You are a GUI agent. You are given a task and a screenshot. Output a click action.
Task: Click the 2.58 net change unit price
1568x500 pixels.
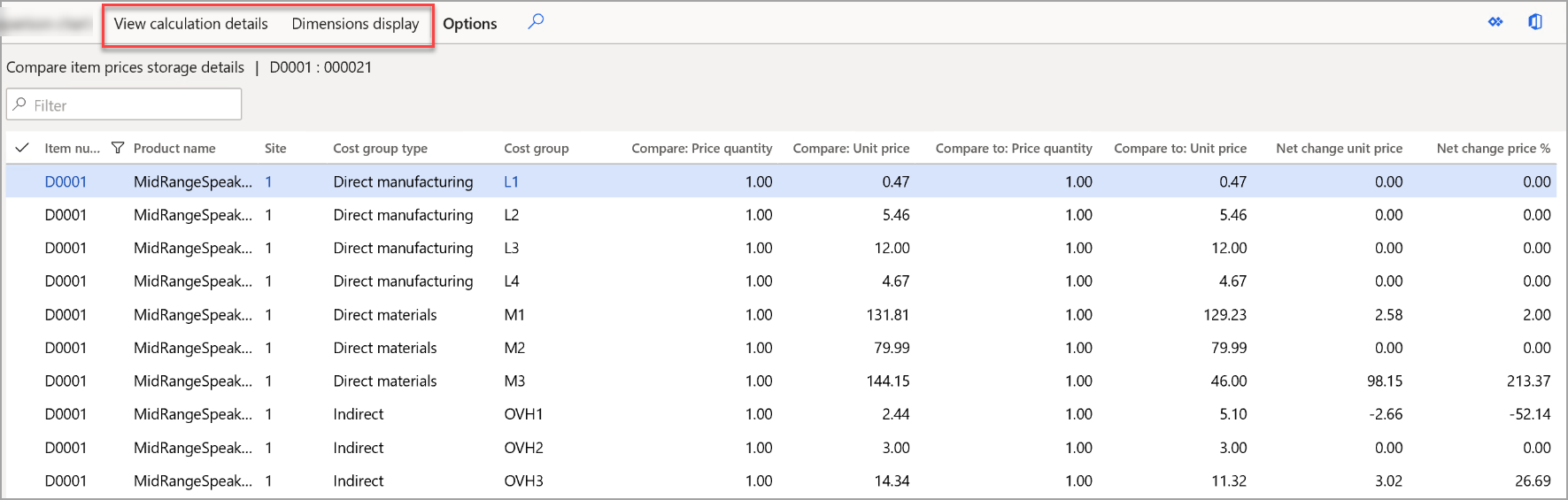(x=1388, y=315)
